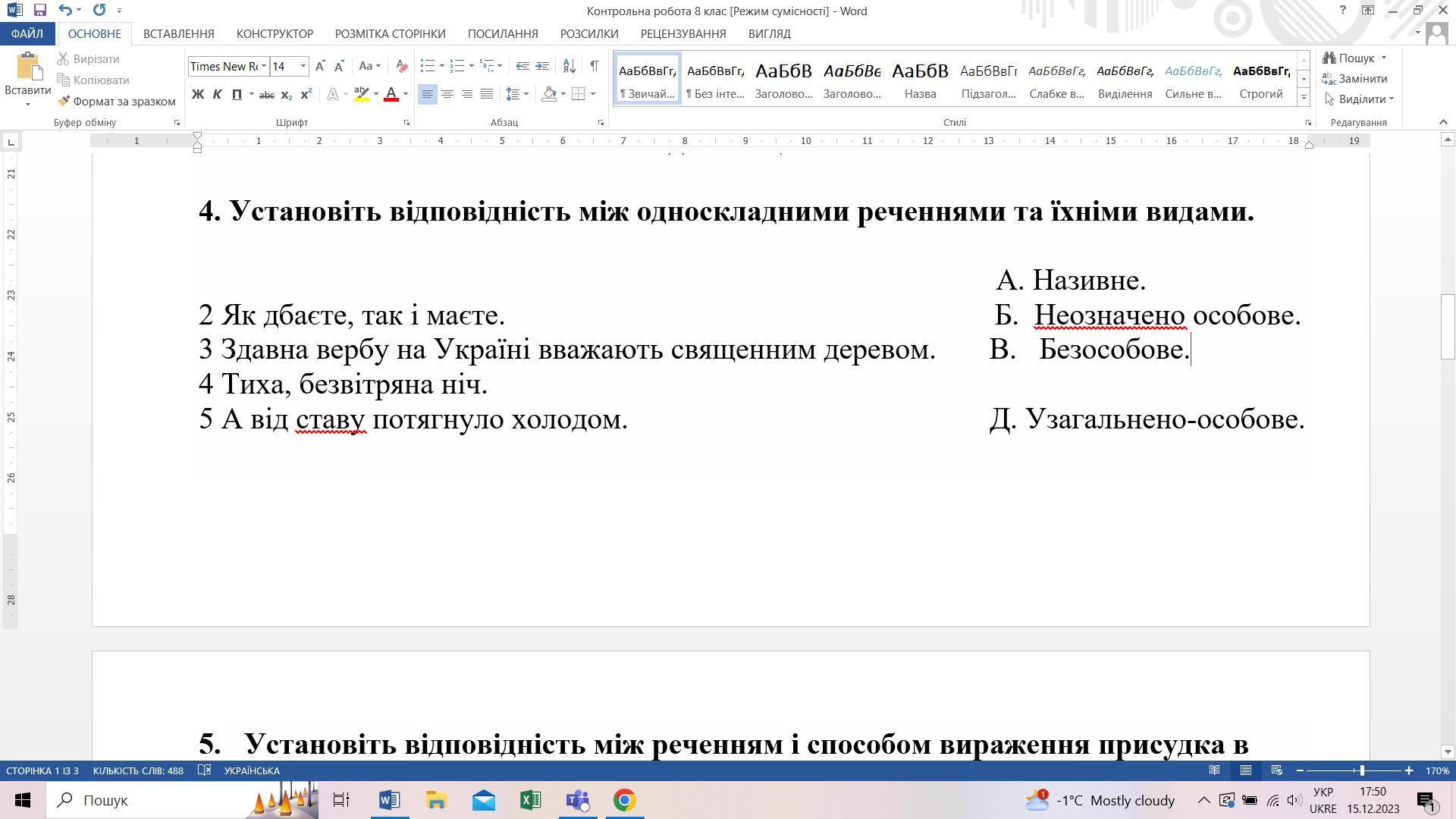Toggle bold (Ж) formatting

click(198, 95)
